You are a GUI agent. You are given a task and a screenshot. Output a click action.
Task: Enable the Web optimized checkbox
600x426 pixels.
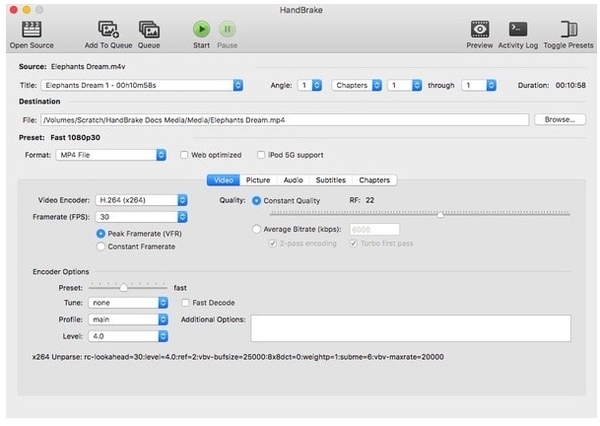185,155
